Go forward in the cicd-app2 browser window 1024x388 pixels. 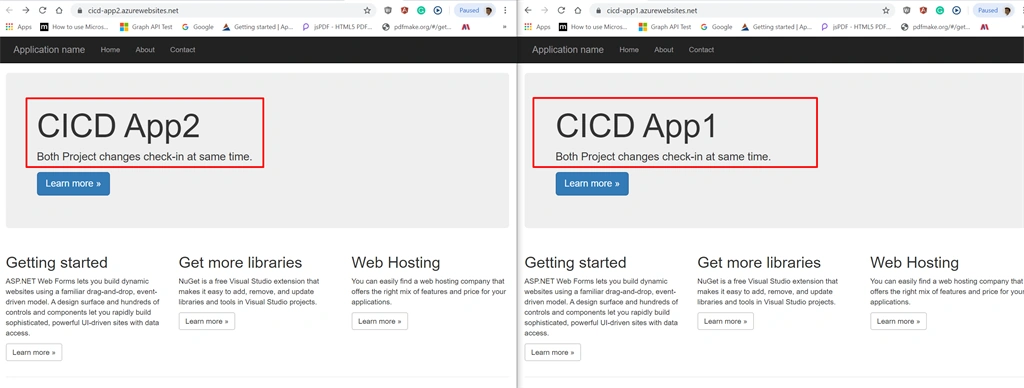pyautogui.click(x=25, y=10)
